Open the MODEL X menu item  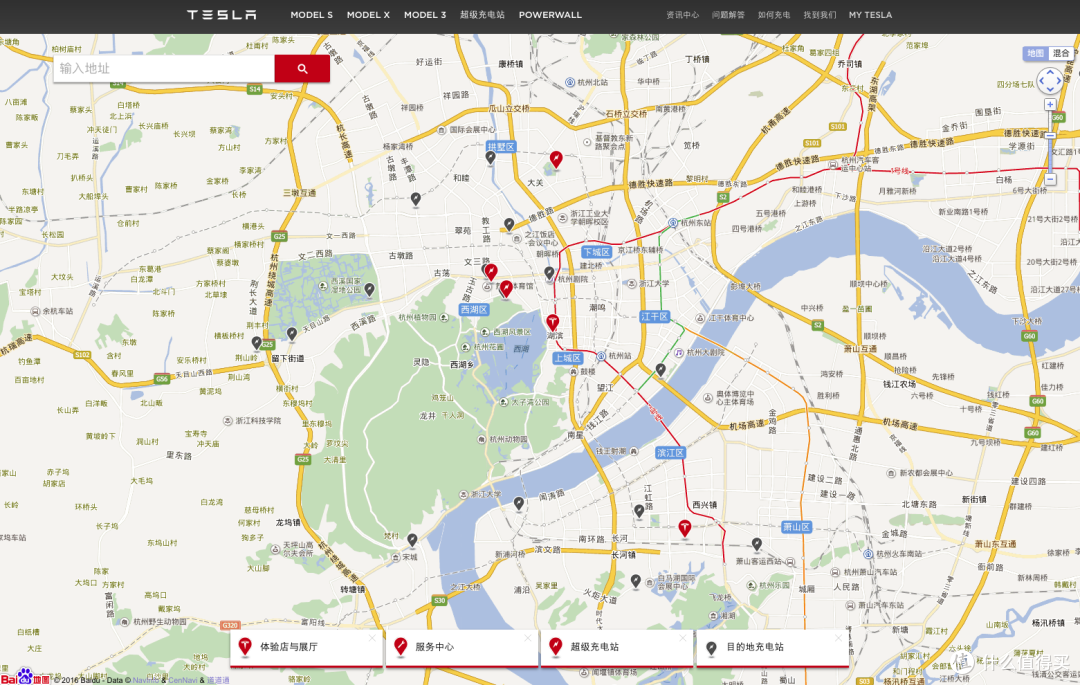tap(368, 14)
